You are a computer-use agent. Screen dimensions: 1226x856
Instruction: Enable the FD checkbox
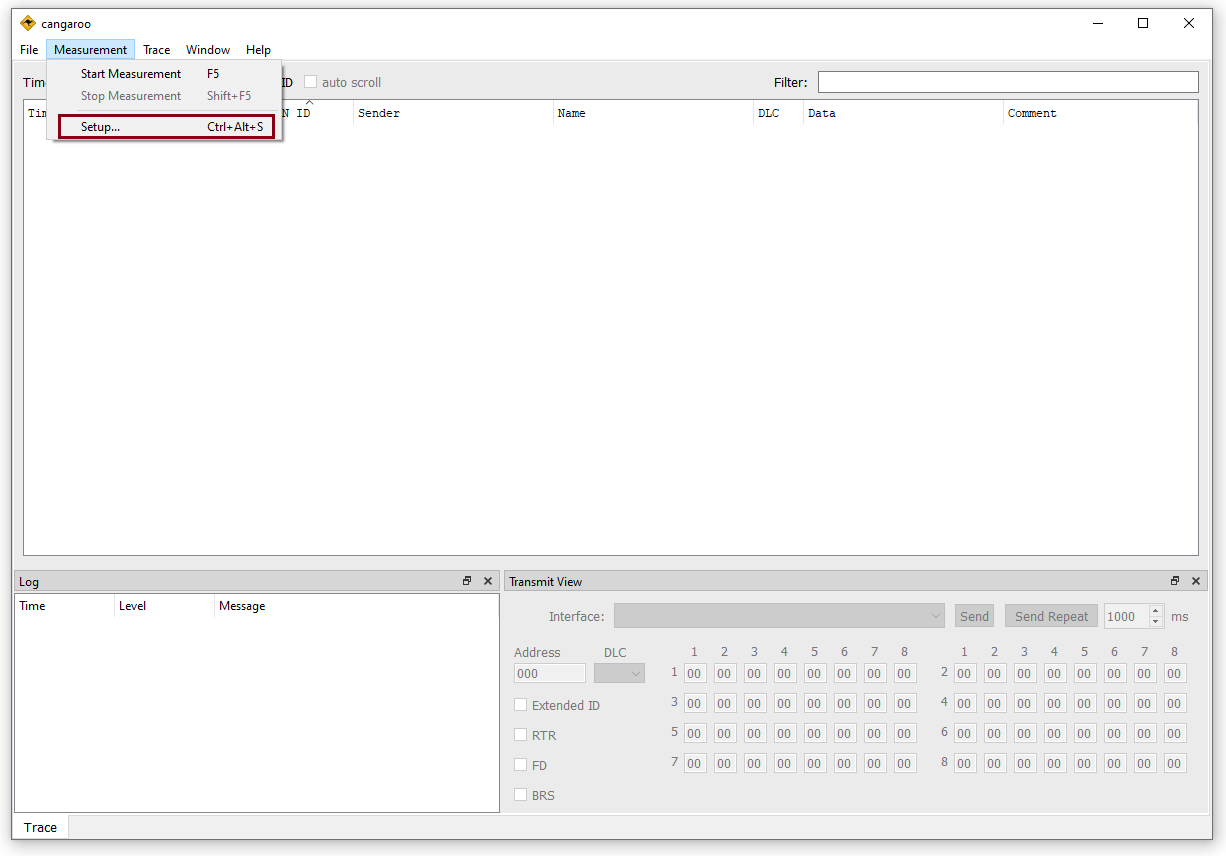click(520, 765)
